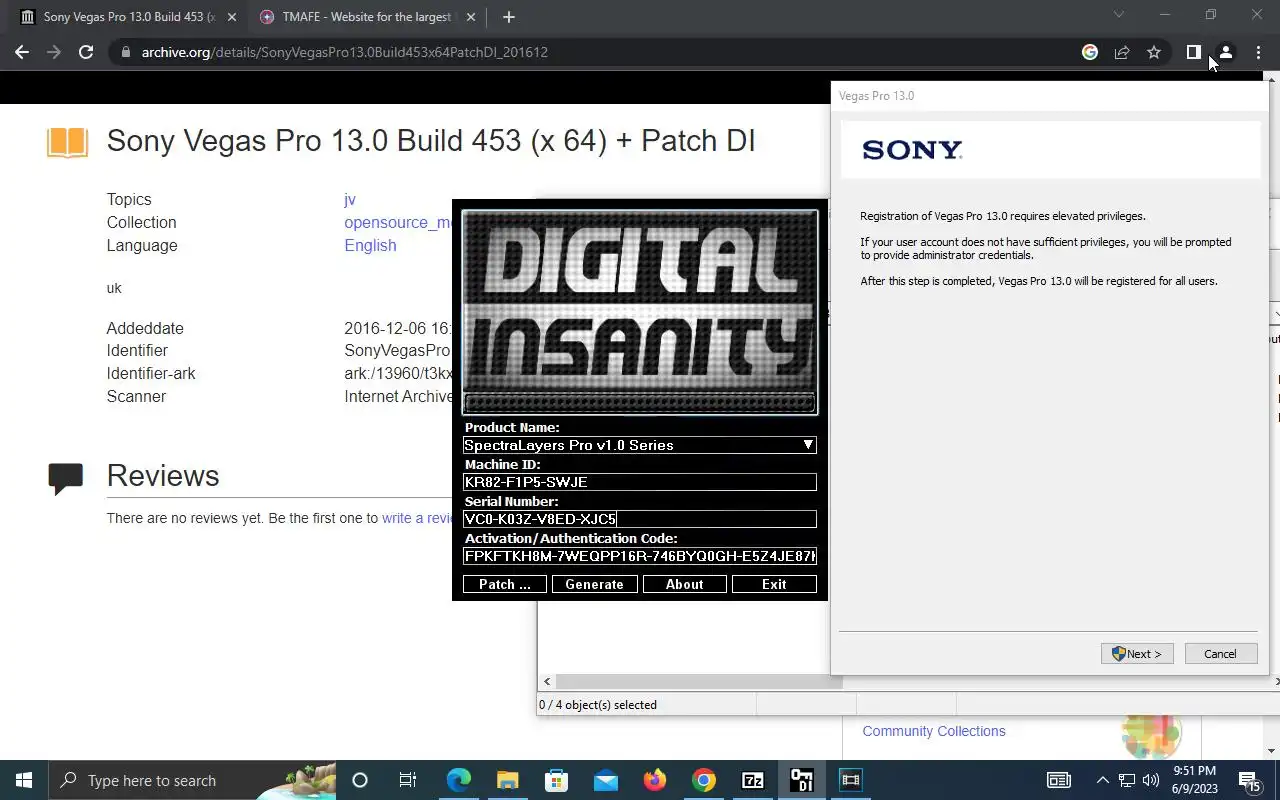Open the Windows Start menu
Screen dimensions: 1280x800
click(x=24, y=780)
